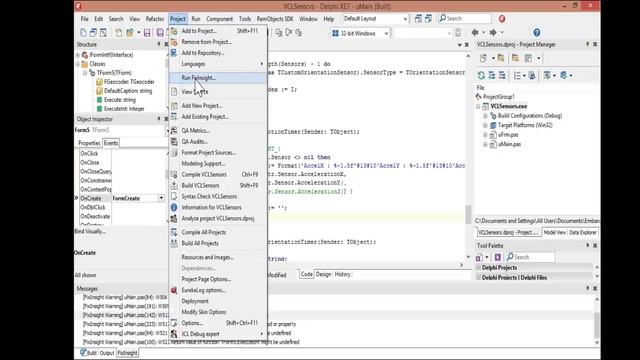Click the red round icon beside search box
The image size is (640, 360).
pos(502,19)
